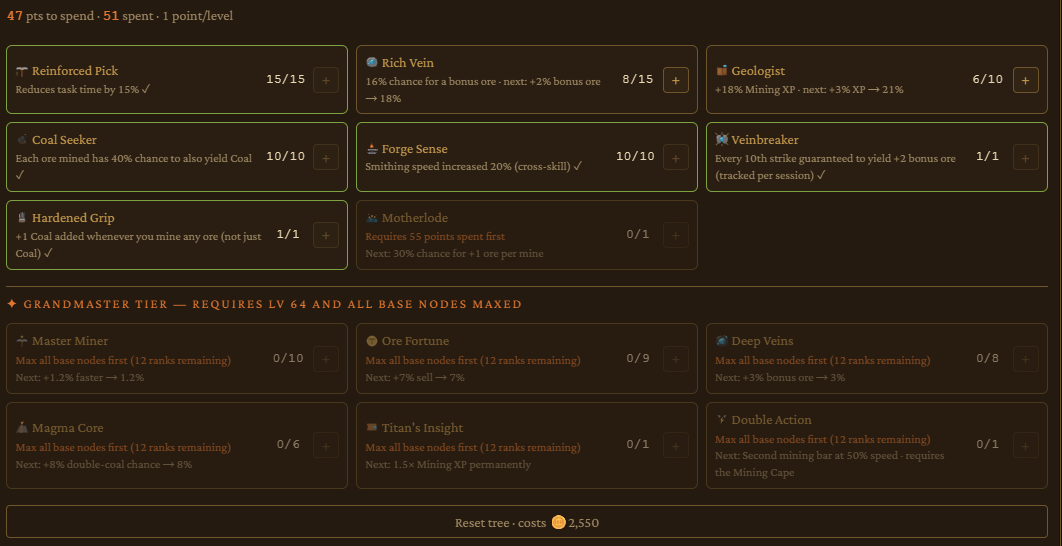Click the Forge Sense anvil icon

coord(372,148)
